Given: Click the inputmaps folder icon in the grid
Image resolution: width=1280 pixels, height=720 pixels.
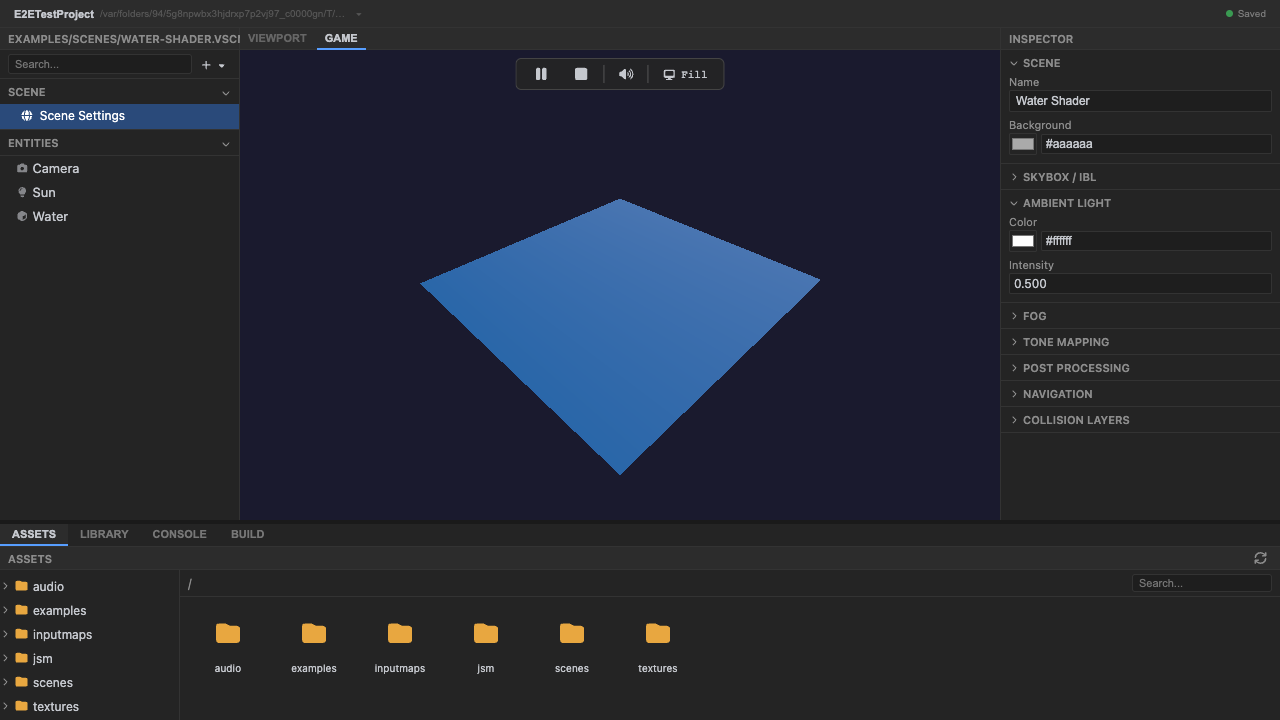Looking at the screenshot, I should (x=400, y=633).
